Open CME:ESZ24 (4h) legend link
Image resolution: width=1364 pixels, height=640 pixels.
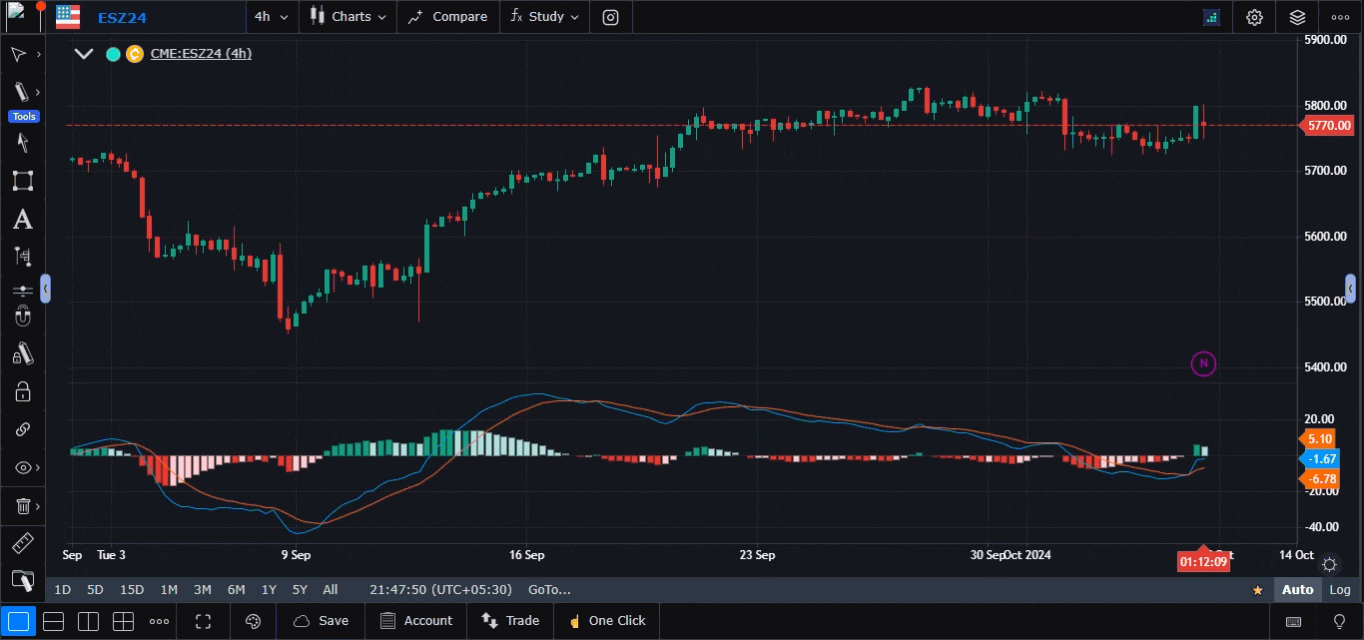click(201, 54)
